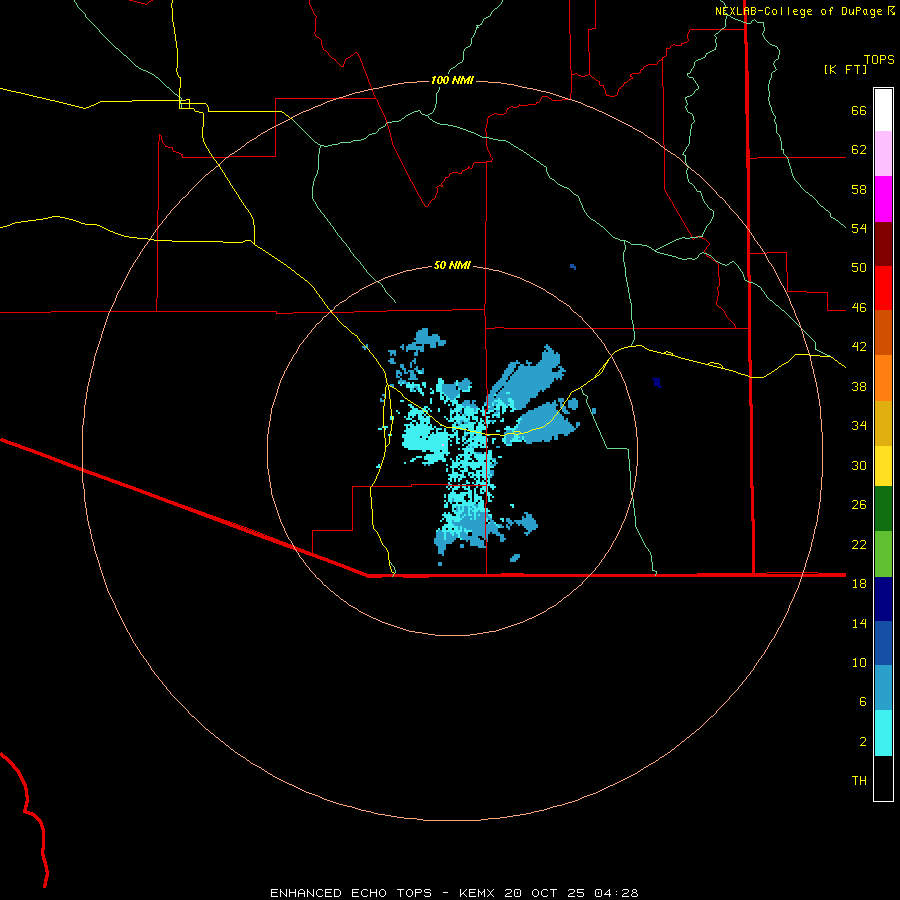The image size is (900, 900).
Task: Click the "34" legend value
Action: tap(859, 426)
